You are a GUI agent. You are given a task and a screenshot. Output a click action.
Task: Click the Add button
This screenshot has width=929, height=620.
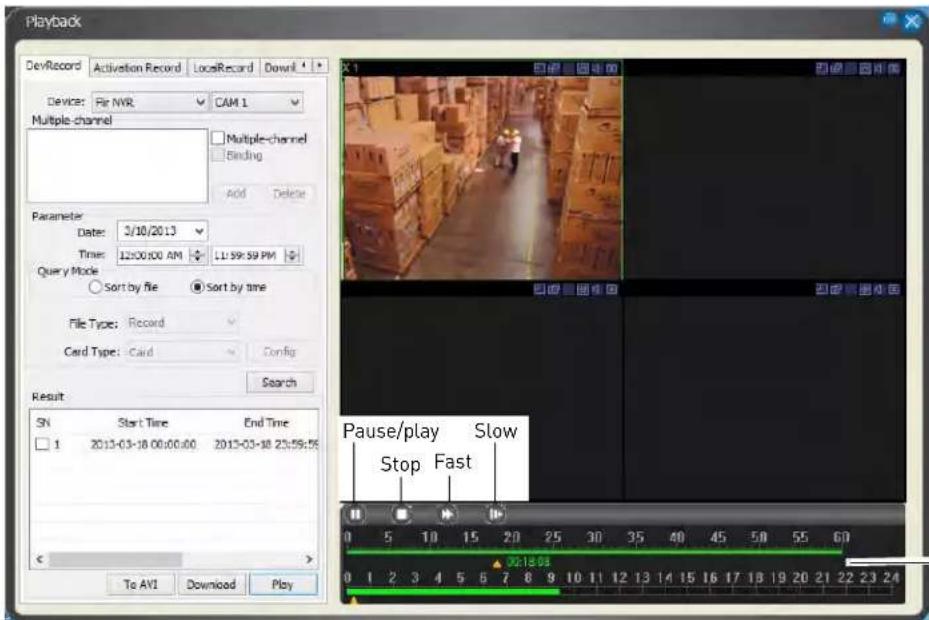tap(236, 194)
